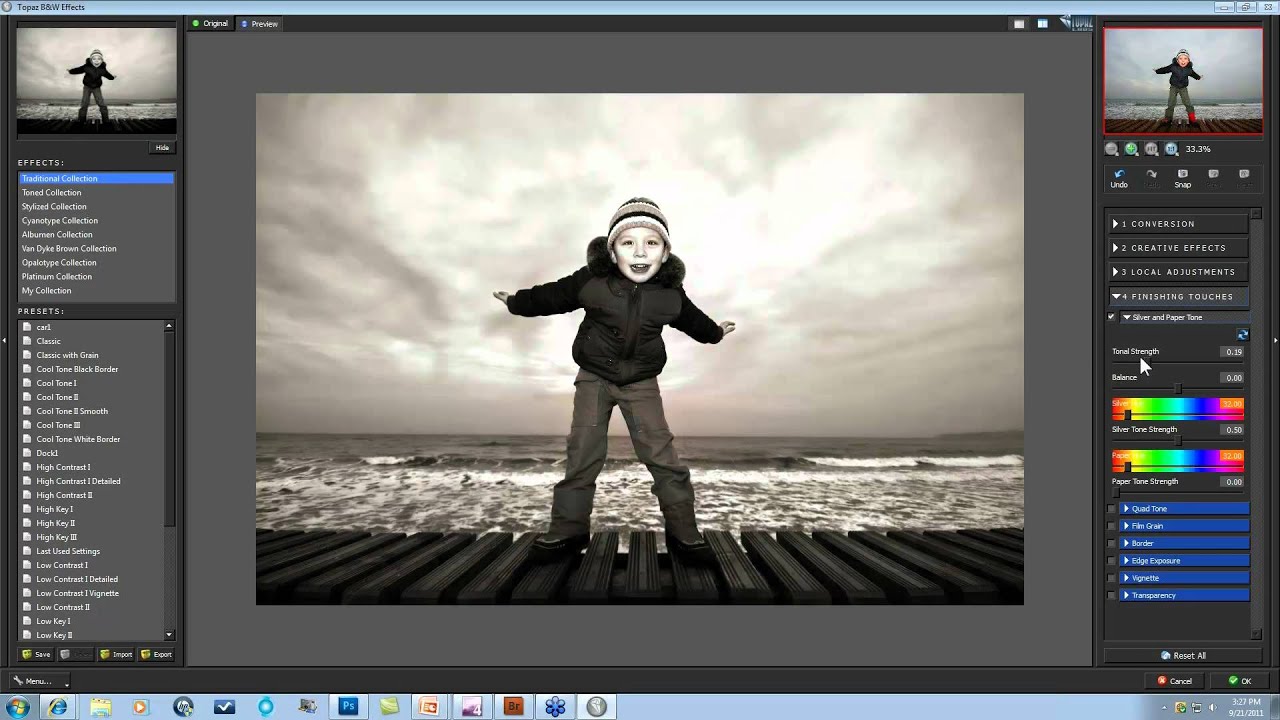Viewport: 1280px width, 720px height.
Task: Save the current preset
Action: click(36, 654)
